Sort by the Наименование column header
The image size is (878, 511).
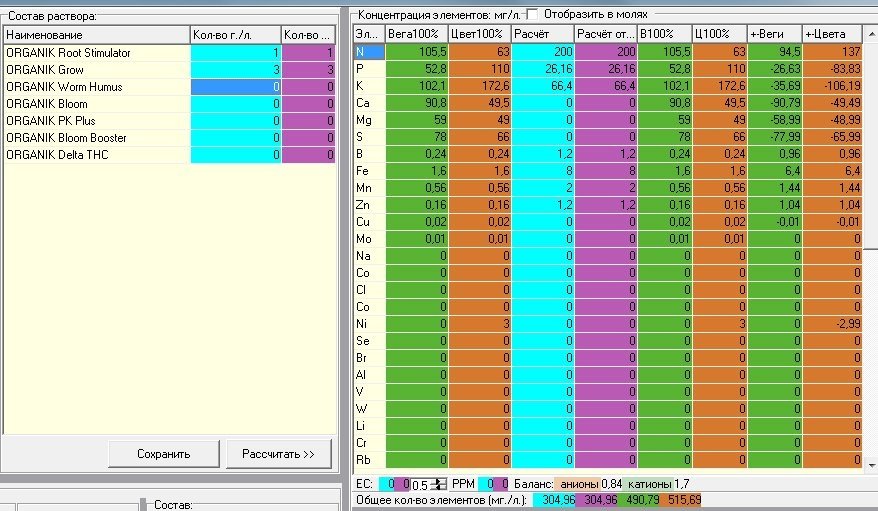pyautogui.click(x=96, y=35)
